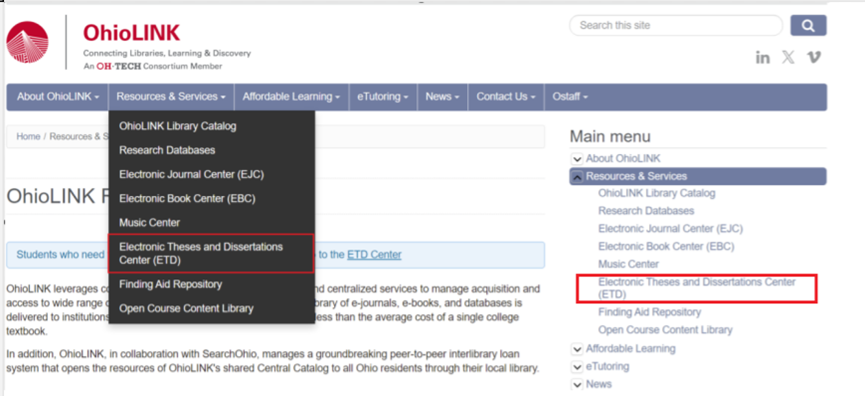Click the magnifier search button
The width and height of the screenshot is (865, 396).
click(808, 25)
